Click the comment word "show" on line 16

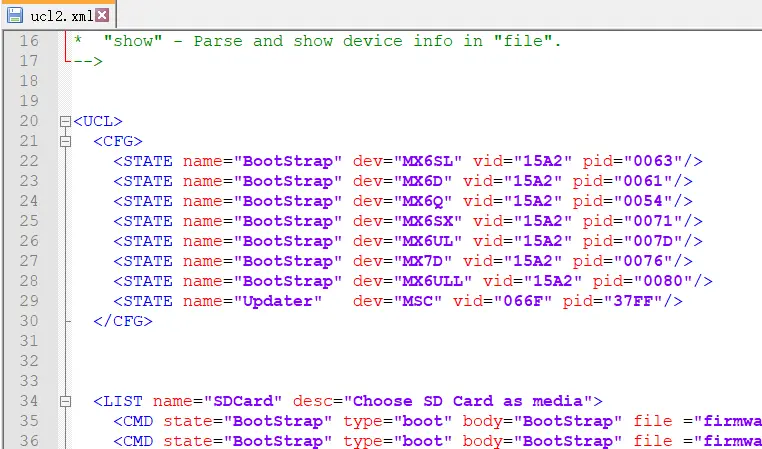point(133,41)
